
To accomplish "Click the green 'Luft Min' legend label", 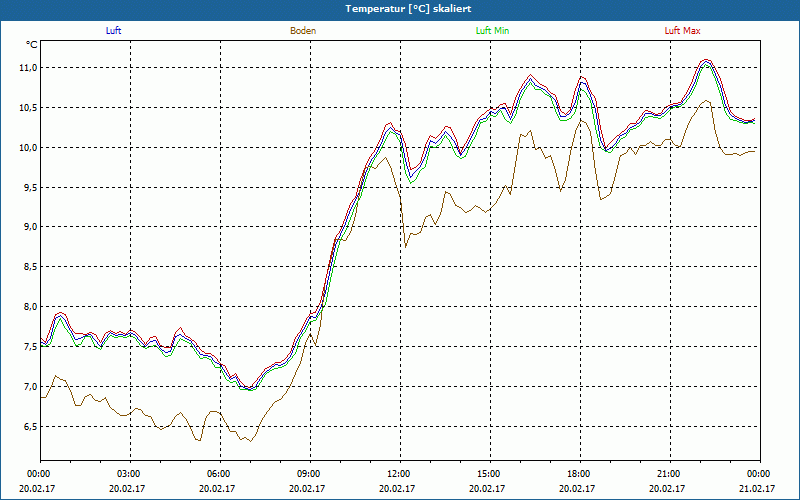I will click(x=492, y=31).
